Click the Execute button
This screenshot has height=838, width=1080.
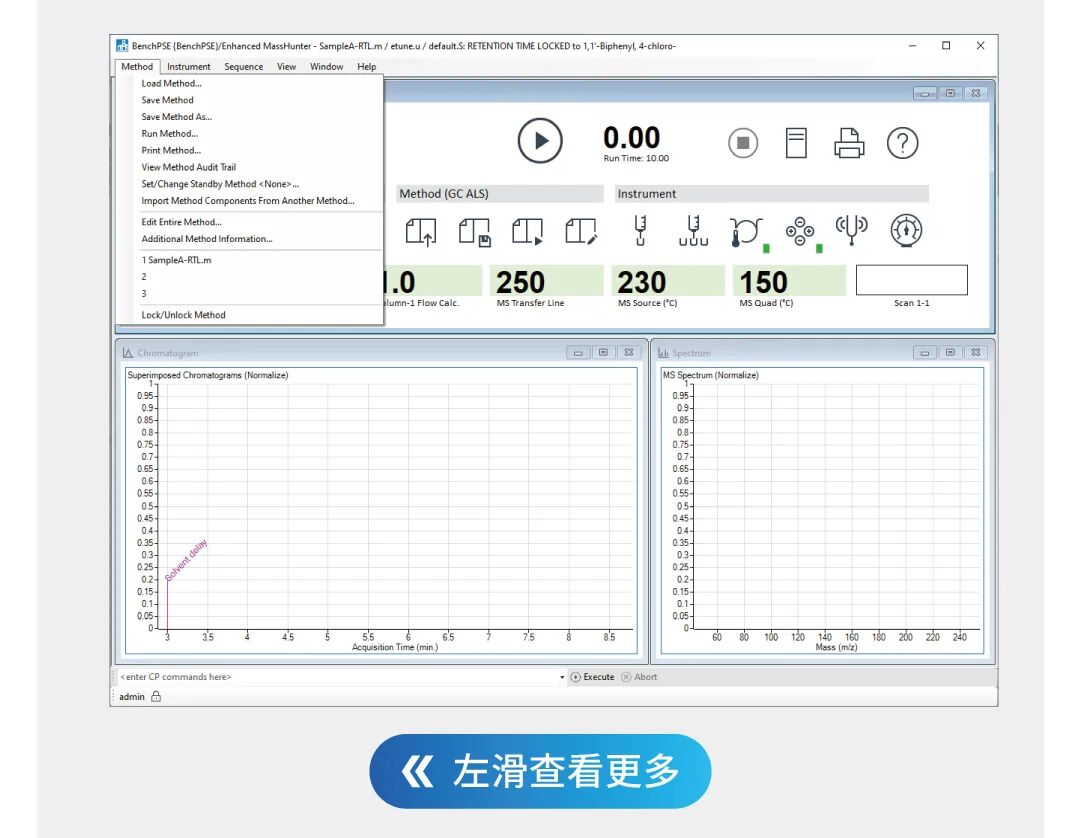click(592, 677)
